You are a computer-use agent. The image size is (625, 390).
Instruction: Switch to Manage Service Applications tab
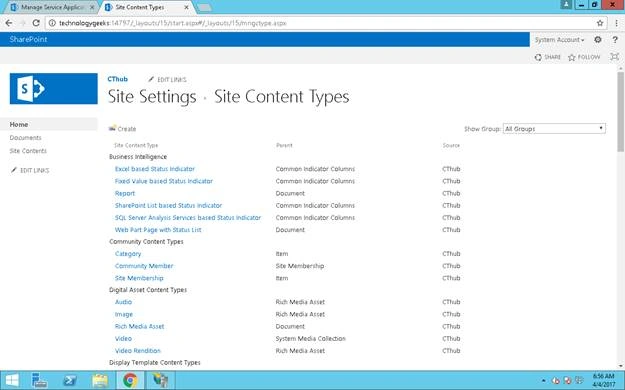coord(52,7)
